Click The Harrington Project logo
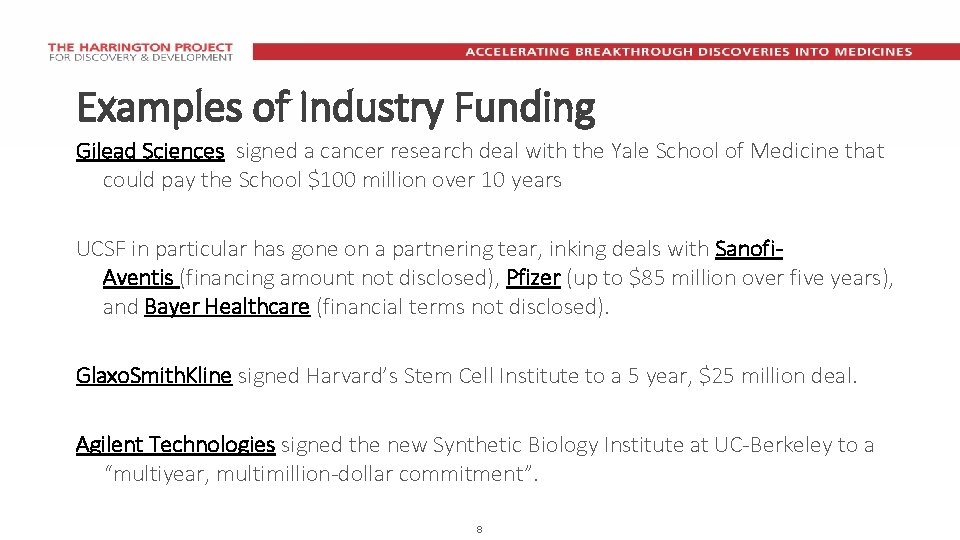 140,52
